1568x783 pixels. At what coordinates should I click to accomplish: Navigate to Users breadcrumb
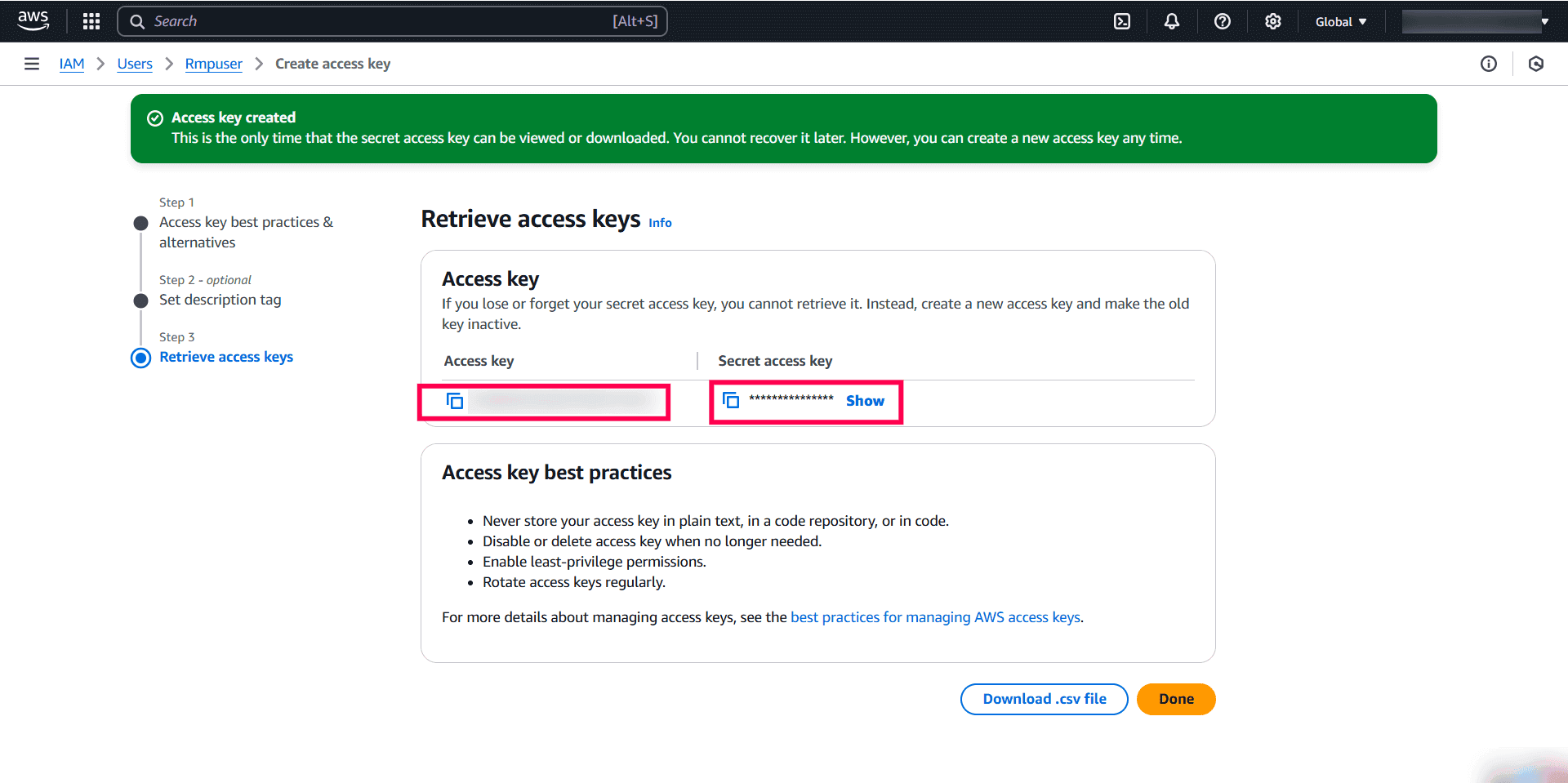pos(135,64)
